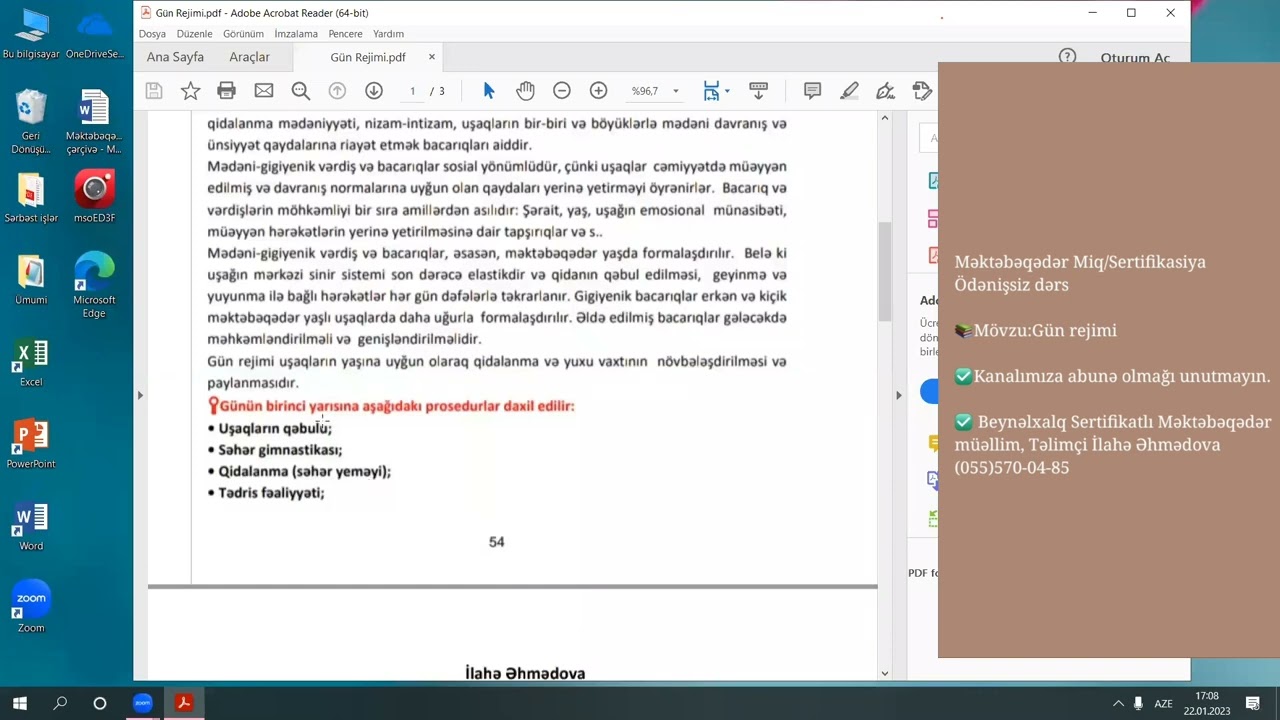The width and height of the screenshot is (1280, 720).
Task: Collapse the right tools pane arrow
Action: (898, 395)
